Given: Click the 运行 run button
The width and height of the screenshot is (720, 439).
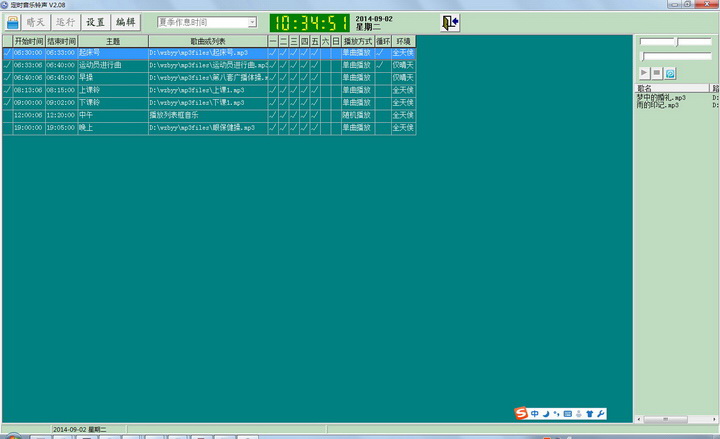Looking at the screenshot, I should (65, 22).
